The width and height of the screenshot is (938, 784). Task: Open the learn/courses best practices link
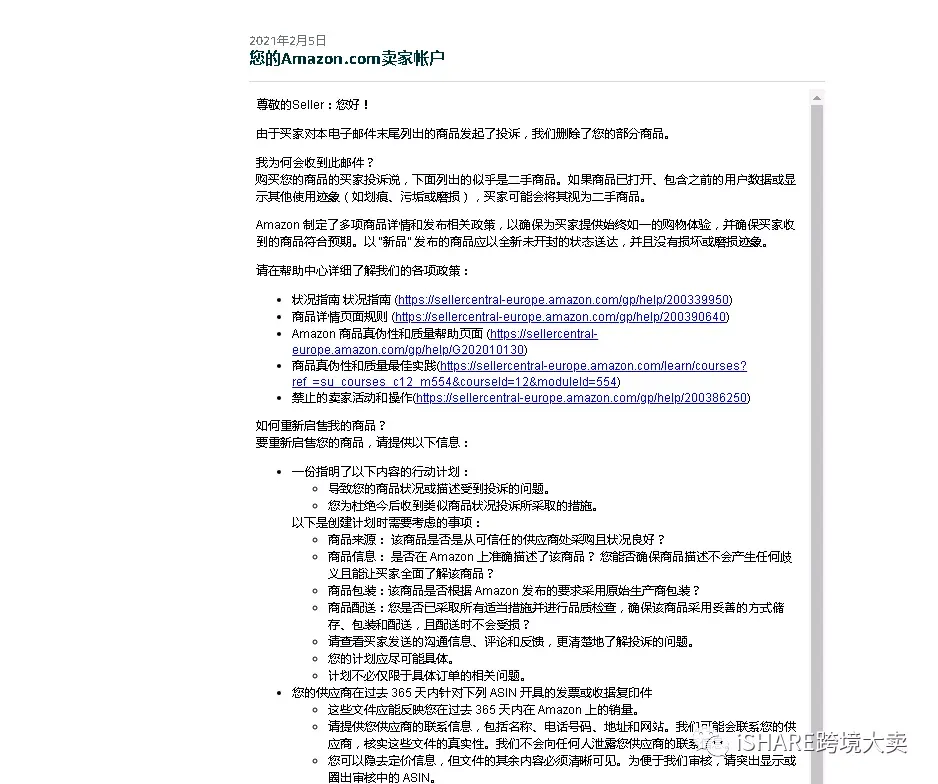pyautogui.click(x=519, y=373)
